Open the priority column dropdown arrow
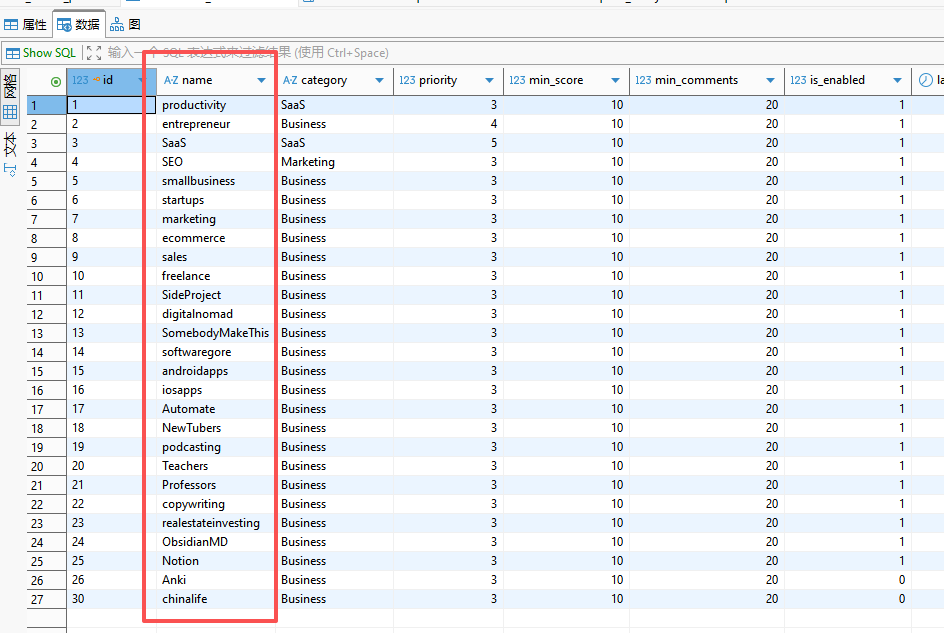The height and width of the screenshot is (633, 944). tap(490, 81)
